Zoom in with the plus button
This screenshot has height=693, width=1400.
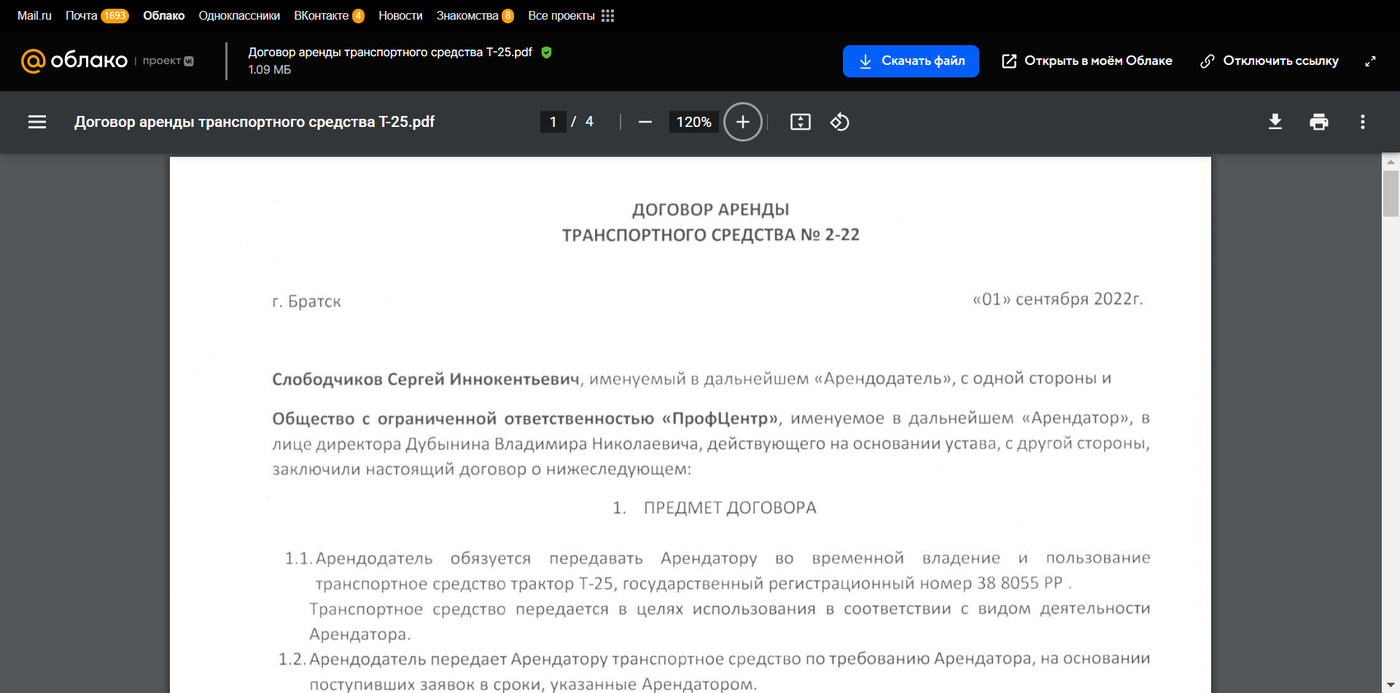[742, 122]
